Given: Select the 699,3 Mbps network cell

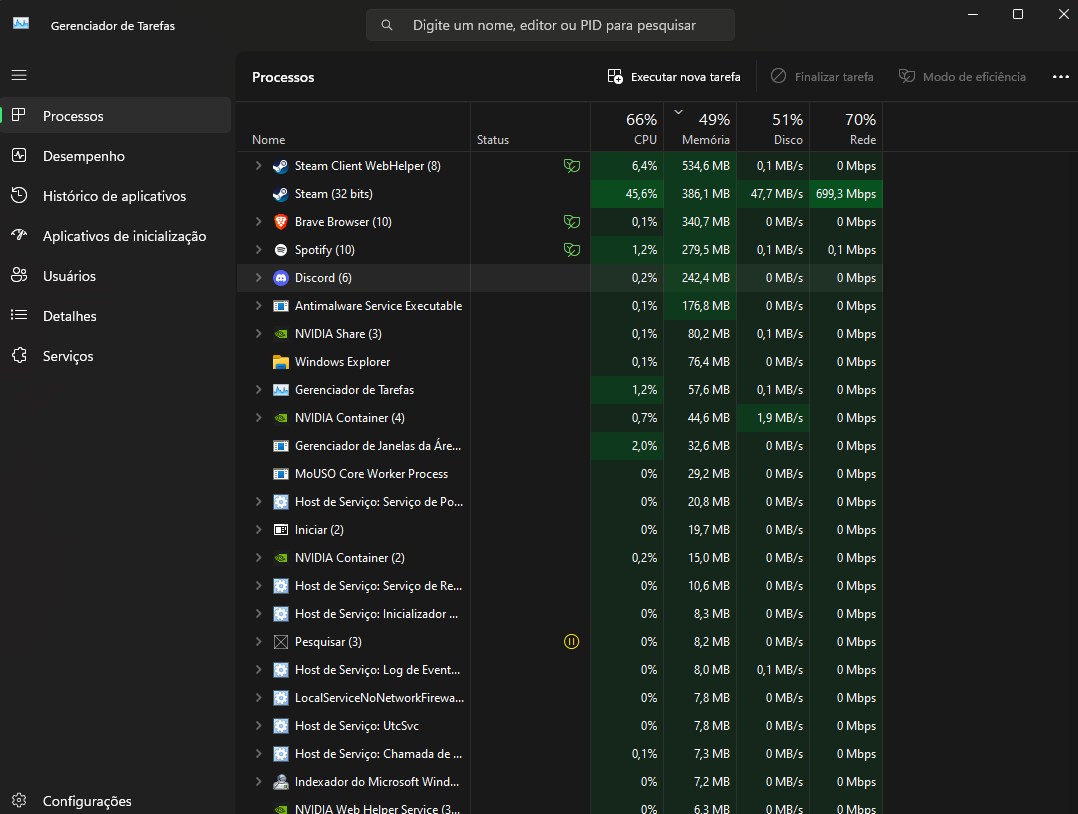Looking at the screenshot, I should pyautogui.click(x=846, y=194).
